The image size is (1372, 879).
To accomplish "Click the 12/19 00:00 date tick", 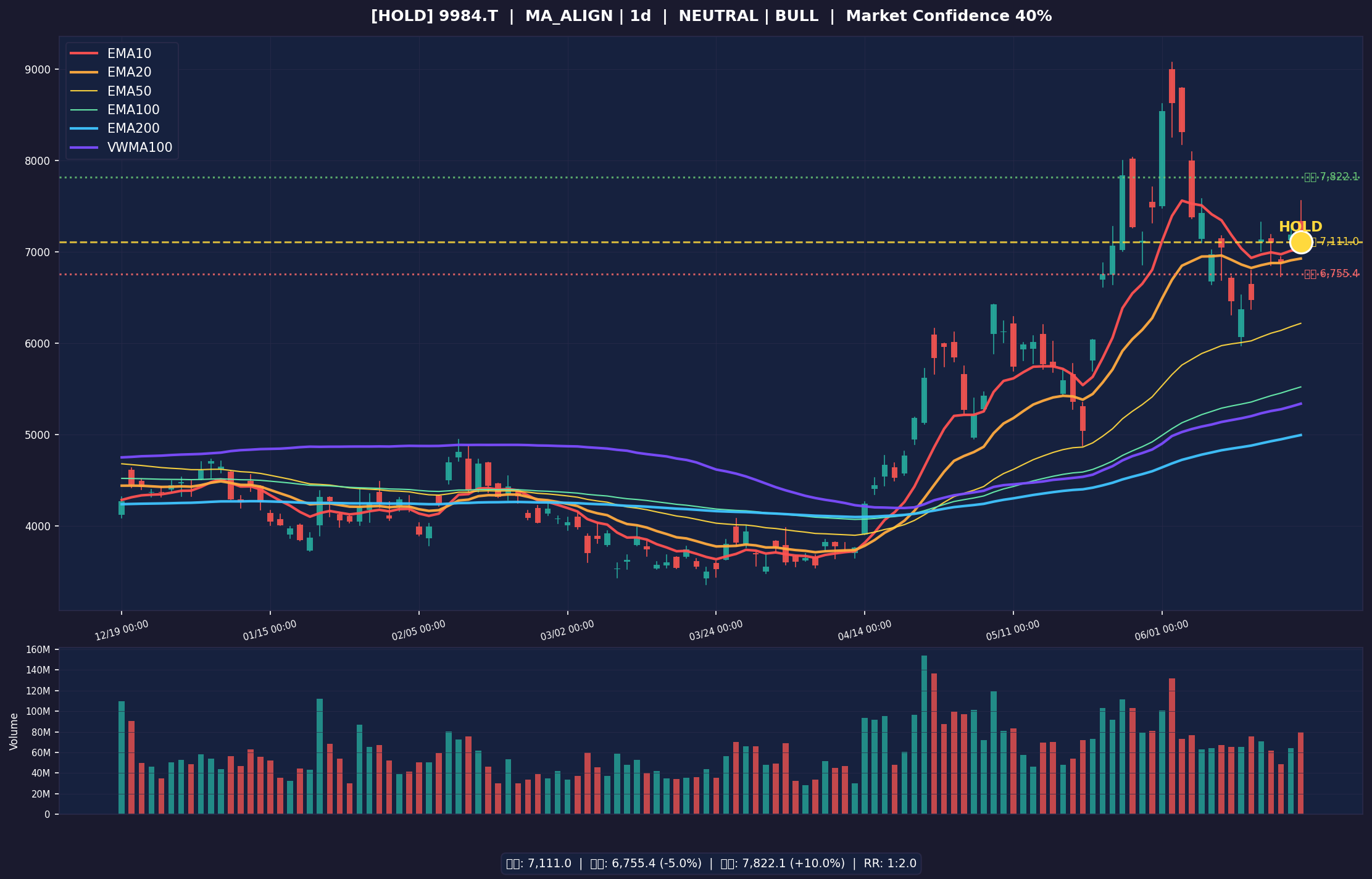I will (x=122, y=630).
